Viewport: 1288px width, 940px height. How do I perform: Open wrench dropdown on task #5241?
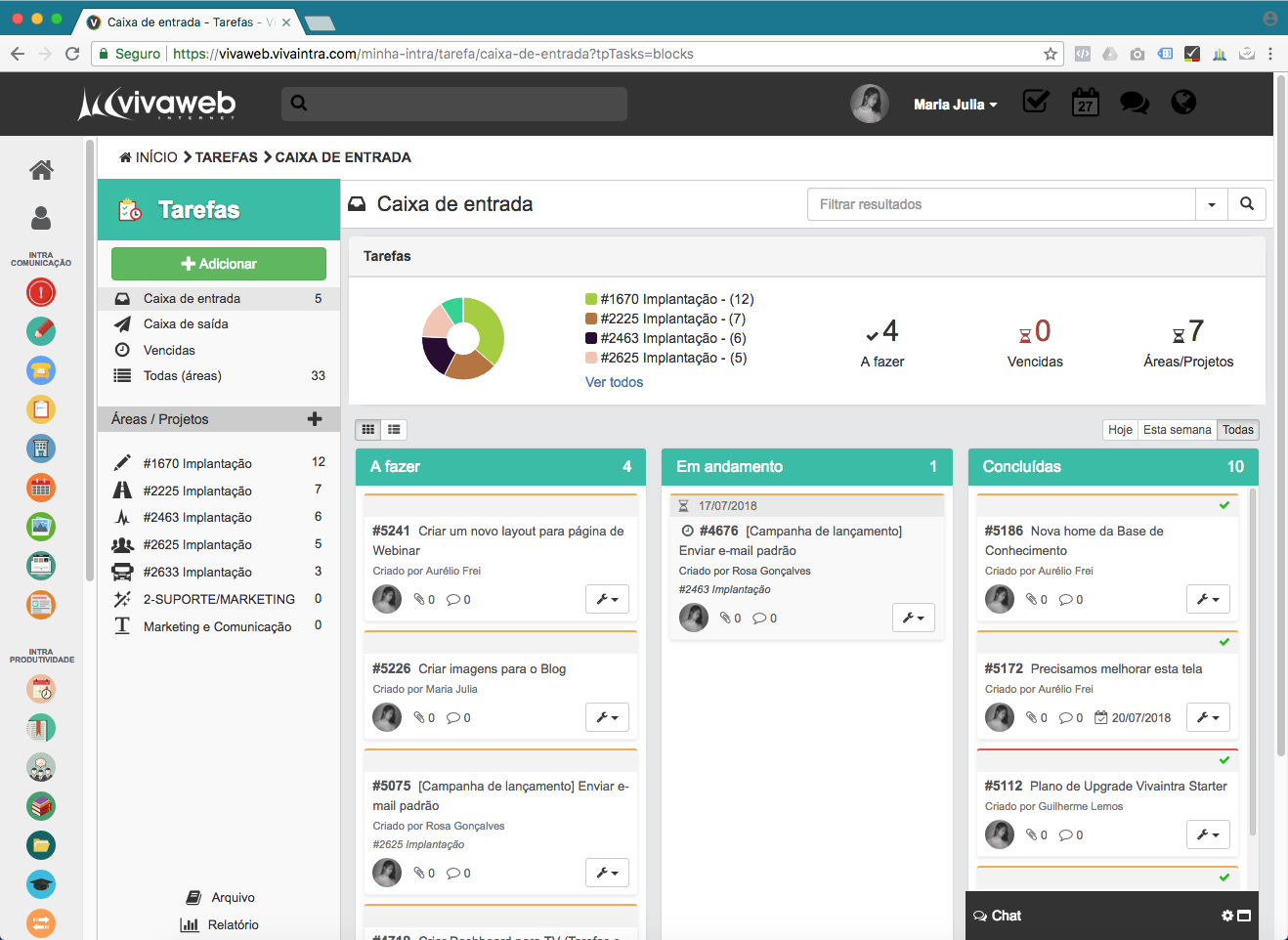point(607,599)
